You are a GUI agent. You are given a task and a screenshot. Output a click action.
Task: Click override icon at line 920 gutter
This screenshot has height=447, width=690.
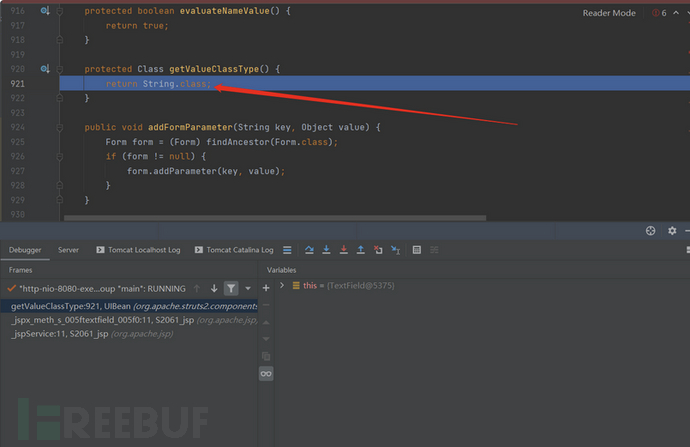(44, 69)
